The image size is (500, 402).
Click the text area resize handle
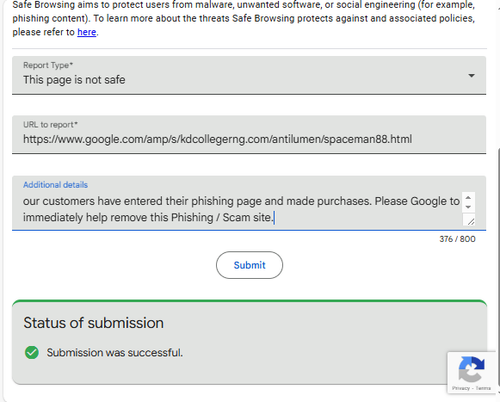pyautogui.click(x=471, y=221)
